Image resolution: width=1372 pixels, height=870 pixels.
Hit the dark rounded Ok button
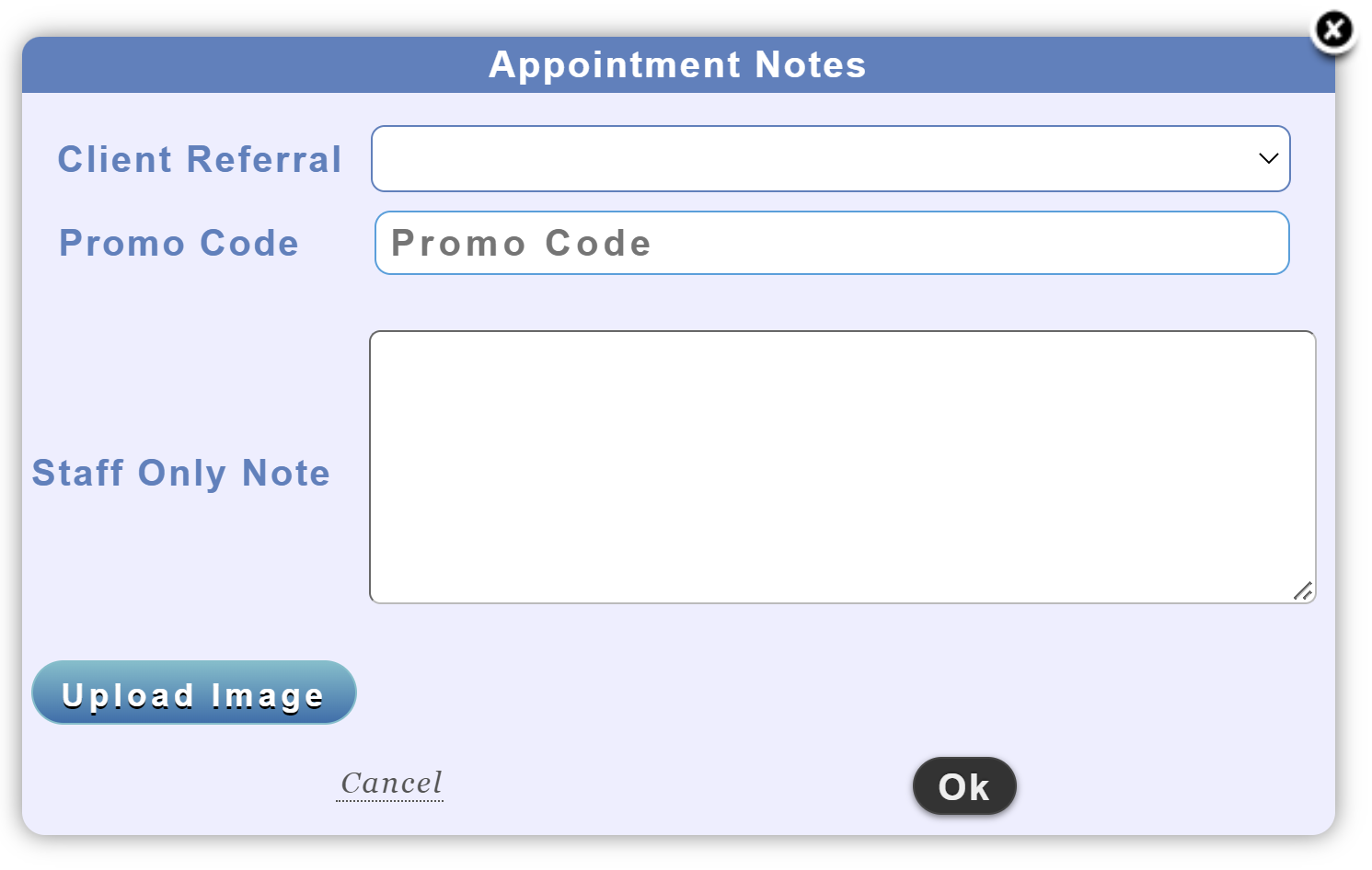click(x=964, y=786)
